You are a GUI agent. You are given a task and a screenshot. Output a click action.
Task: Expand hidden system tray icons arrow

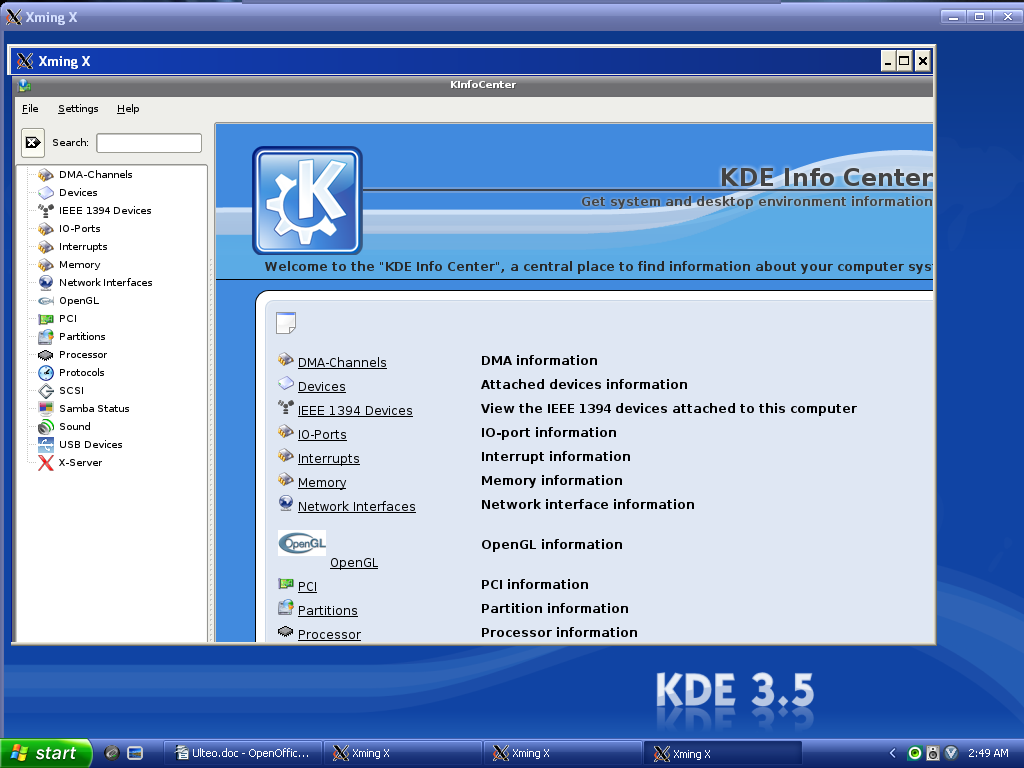(x=893, y=754)
